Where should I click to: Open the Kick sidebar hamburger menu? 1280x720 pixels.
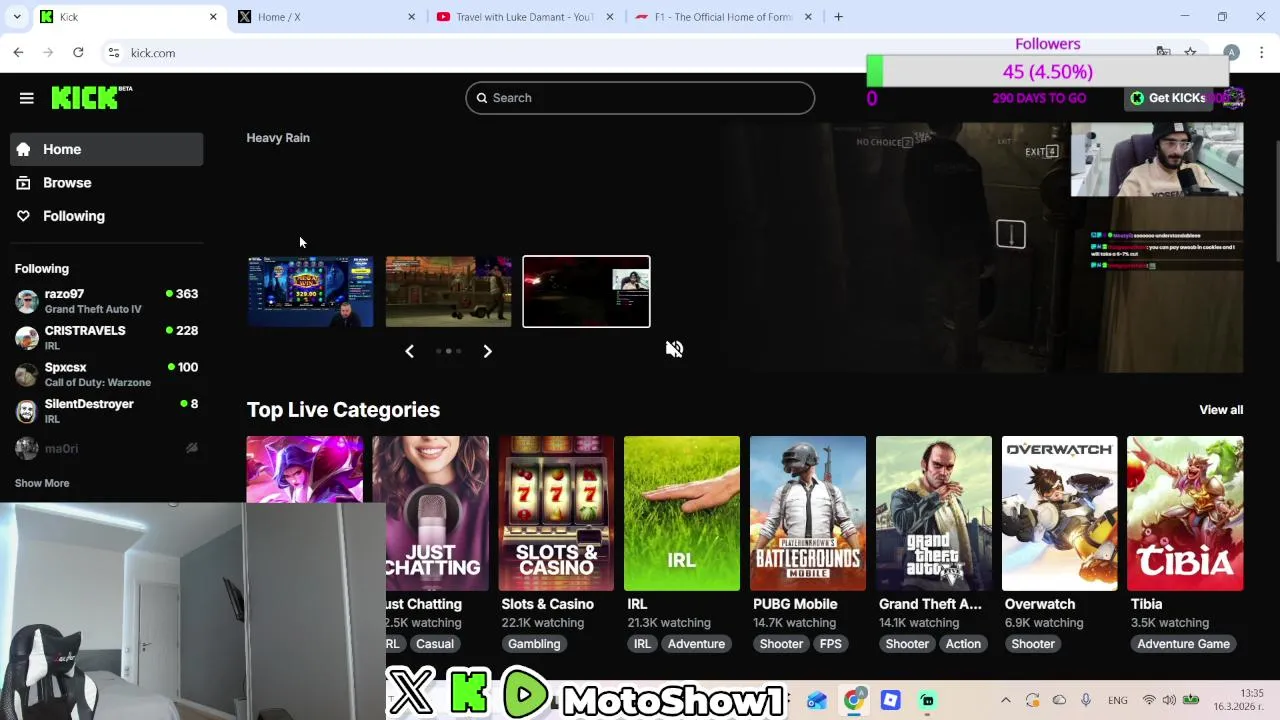pos(27,98)
